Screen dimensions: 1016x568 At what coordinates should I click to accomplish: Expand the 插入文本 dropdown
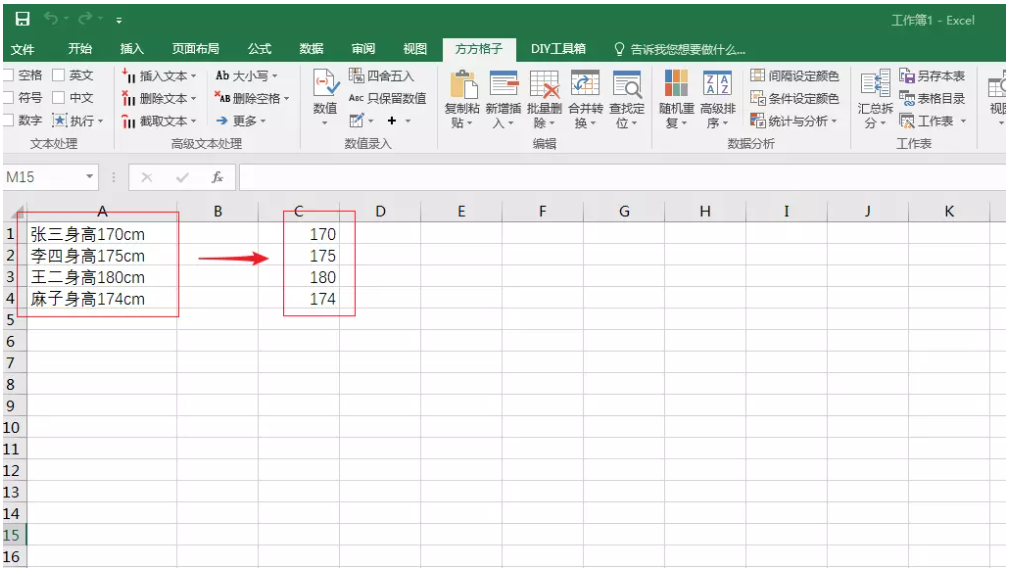coord(193,76)
